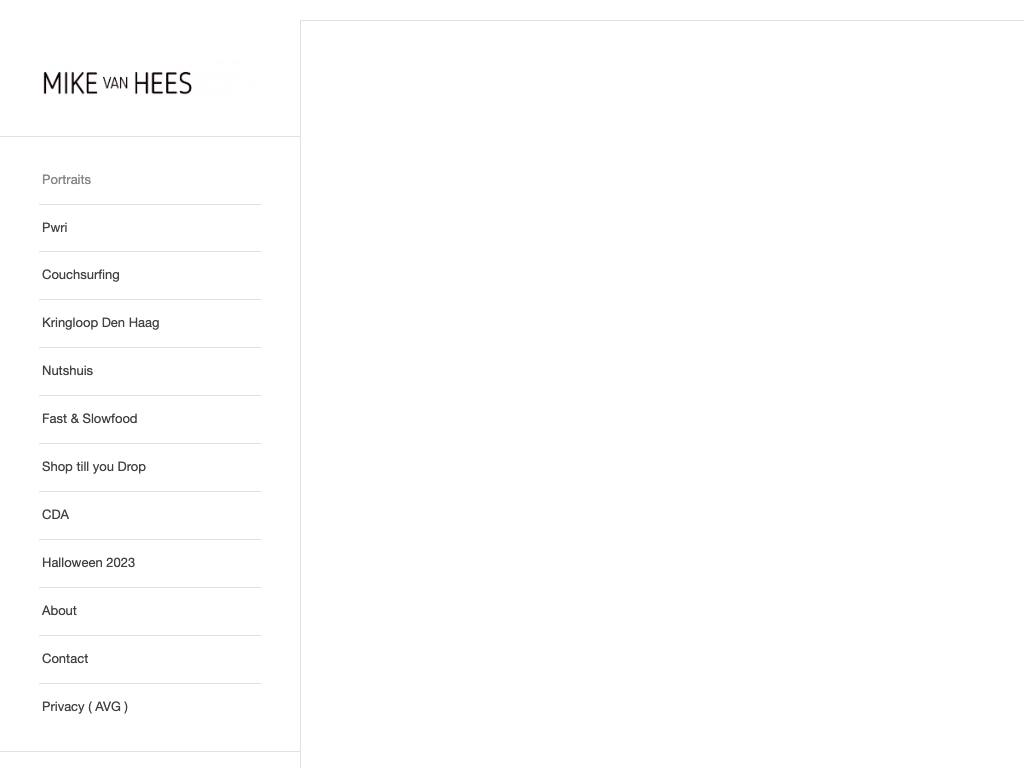
Task: Open the CDA series
Action: pos(55,515)
